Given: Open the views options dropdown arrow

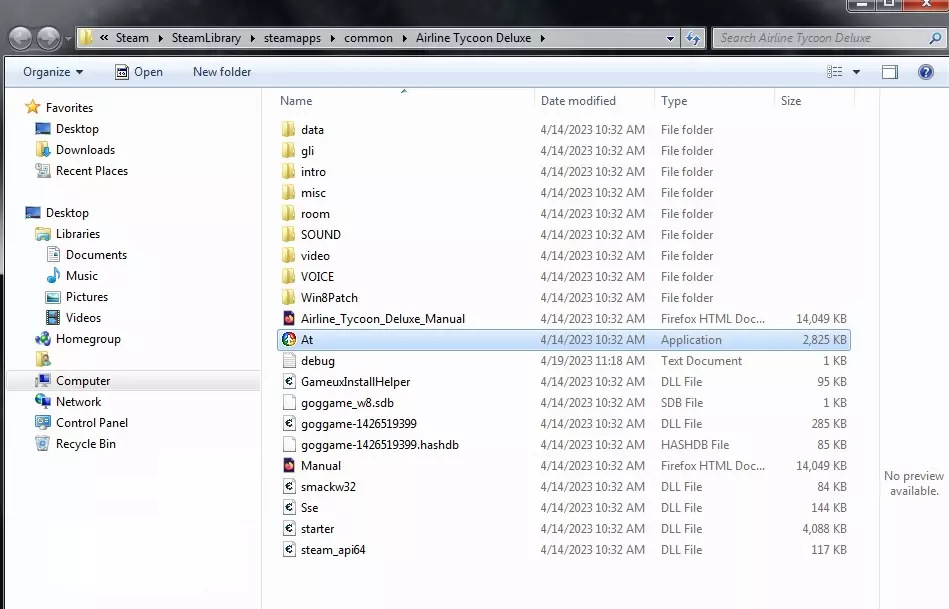Looking at the screenshot, I should [x=856, y=72].
